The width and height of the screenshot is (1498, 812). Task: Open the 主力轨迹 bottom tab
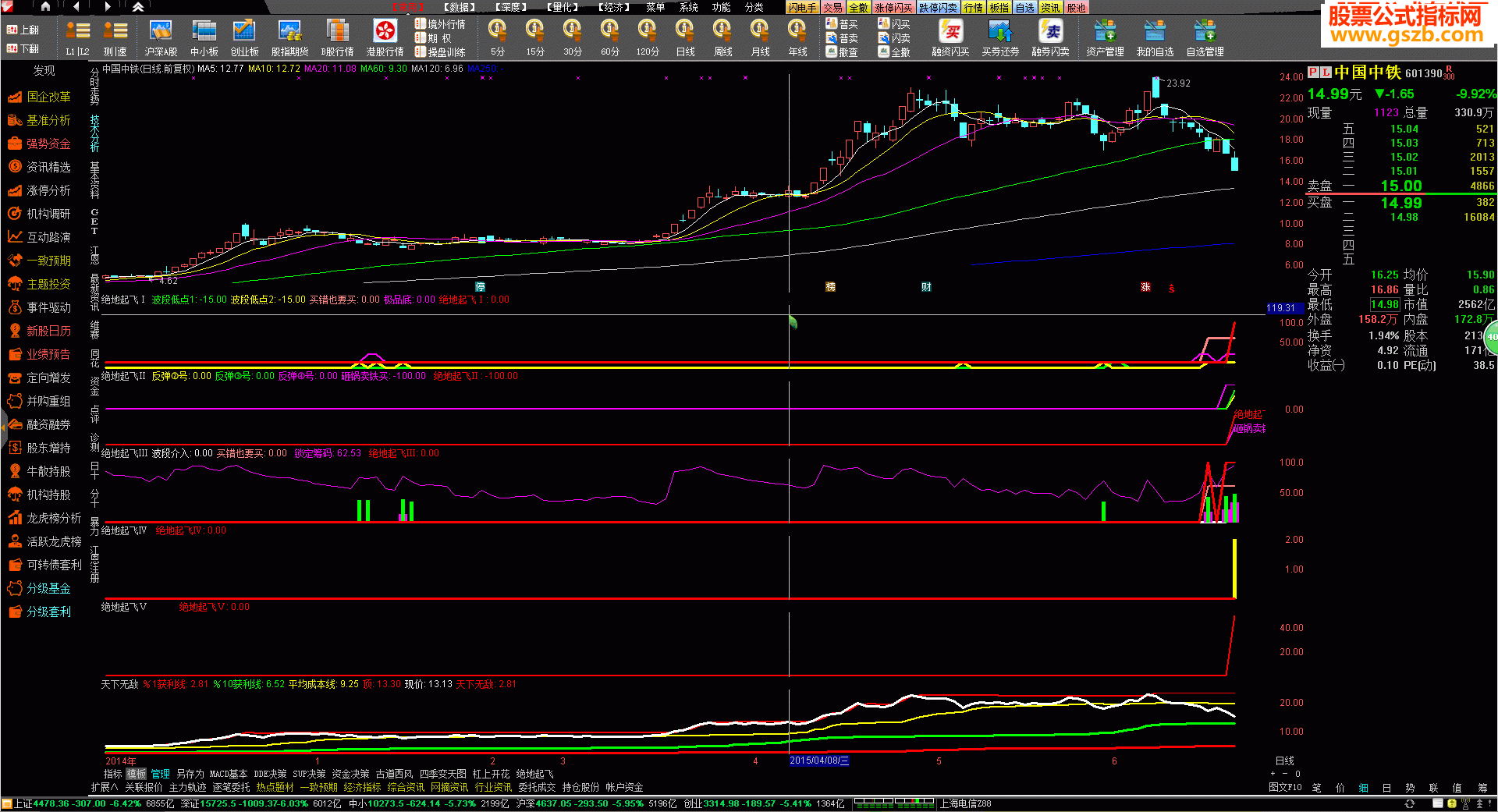[x=188, y=788]
